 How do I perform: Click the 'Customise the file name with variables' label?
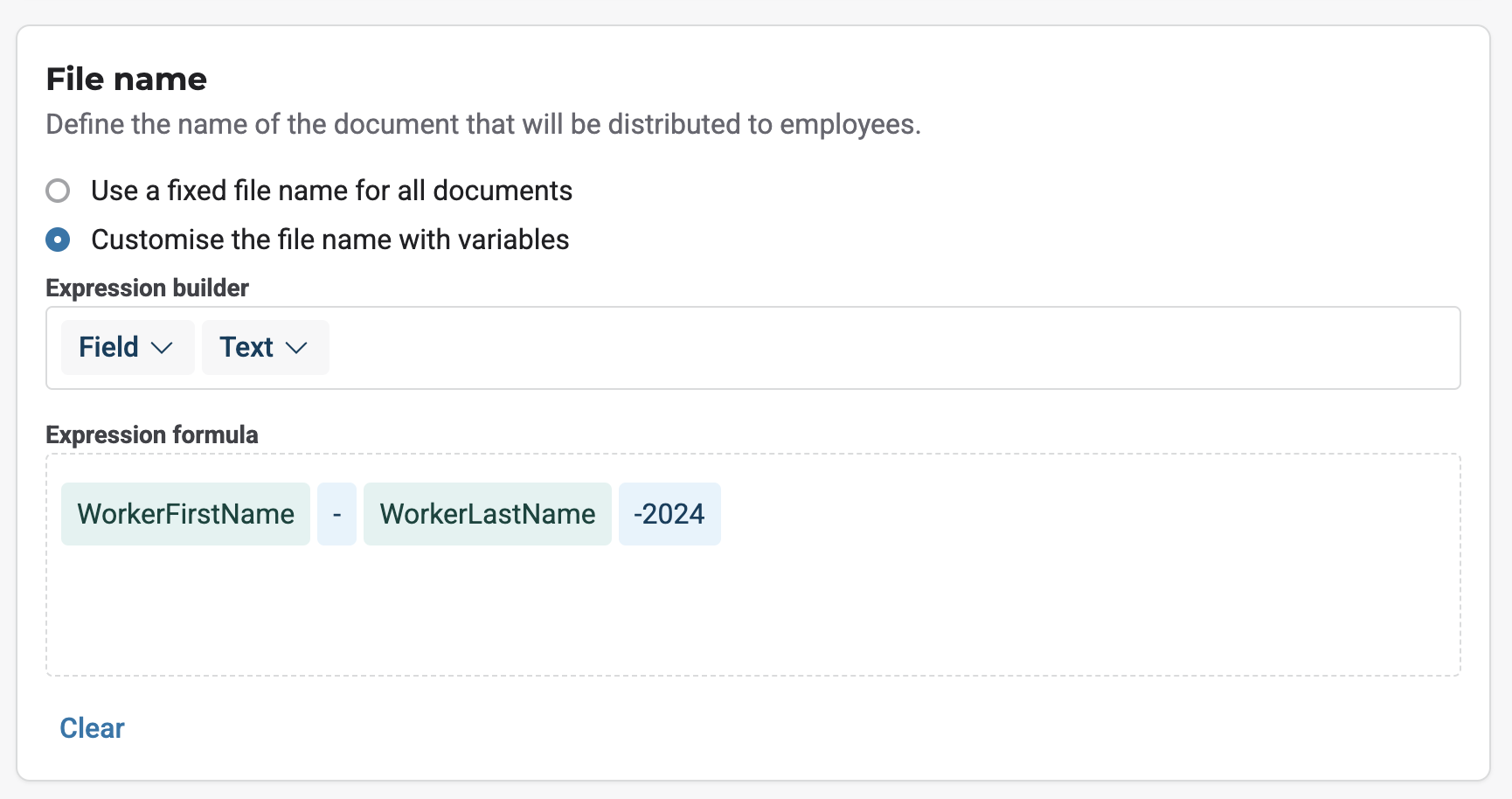[329, 240]
